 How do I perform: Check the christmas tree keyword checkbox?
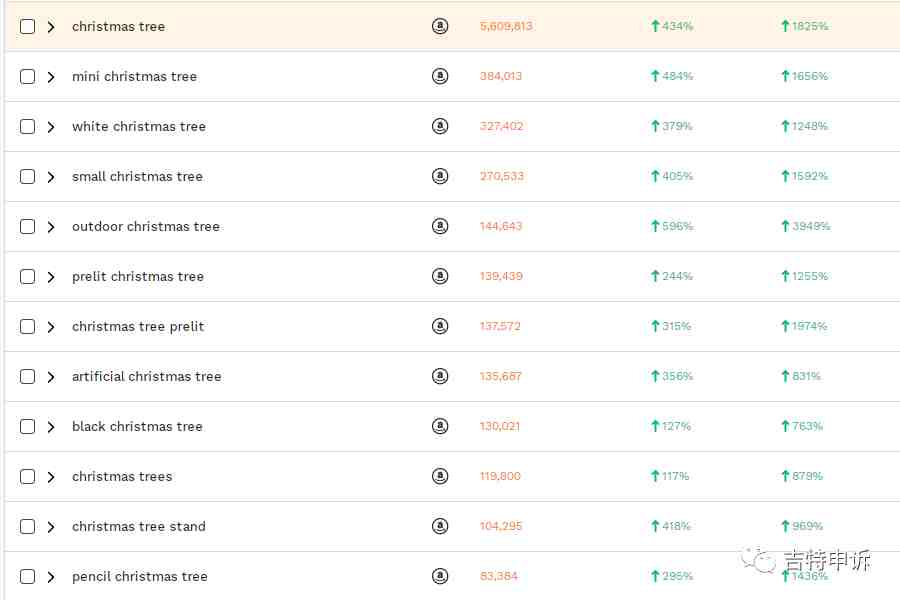pyautogui.click(x=28, y=26)
